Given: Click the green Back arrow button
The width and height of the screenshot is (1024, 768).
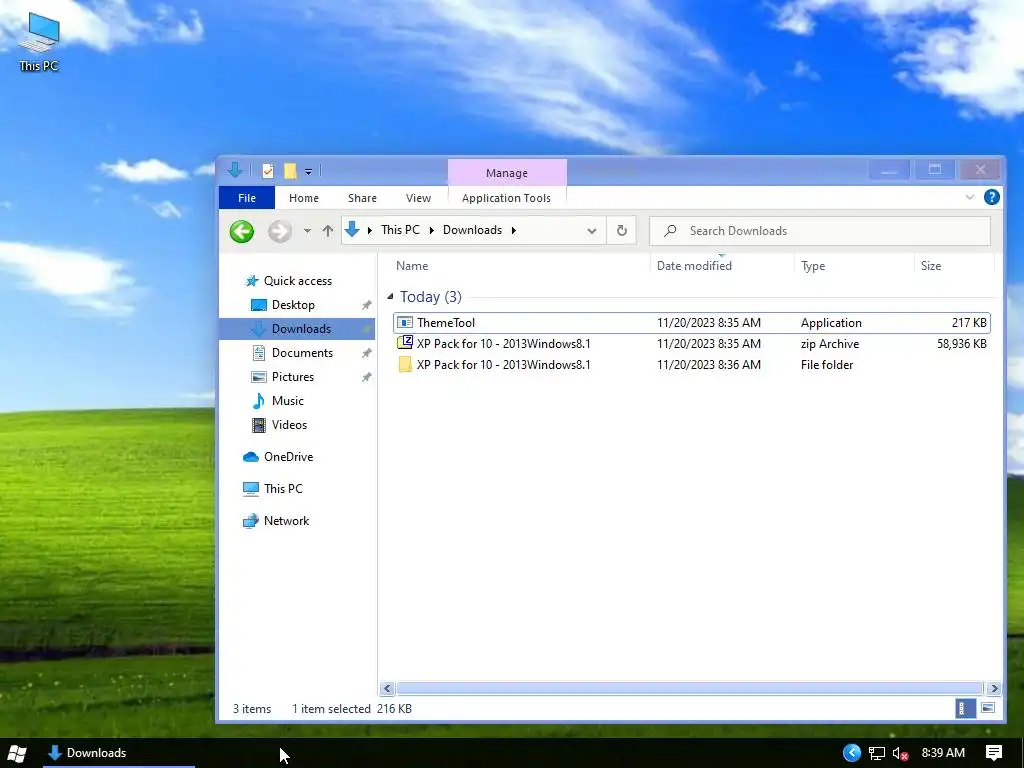Looking at the screenshot, I should (242, 231).
